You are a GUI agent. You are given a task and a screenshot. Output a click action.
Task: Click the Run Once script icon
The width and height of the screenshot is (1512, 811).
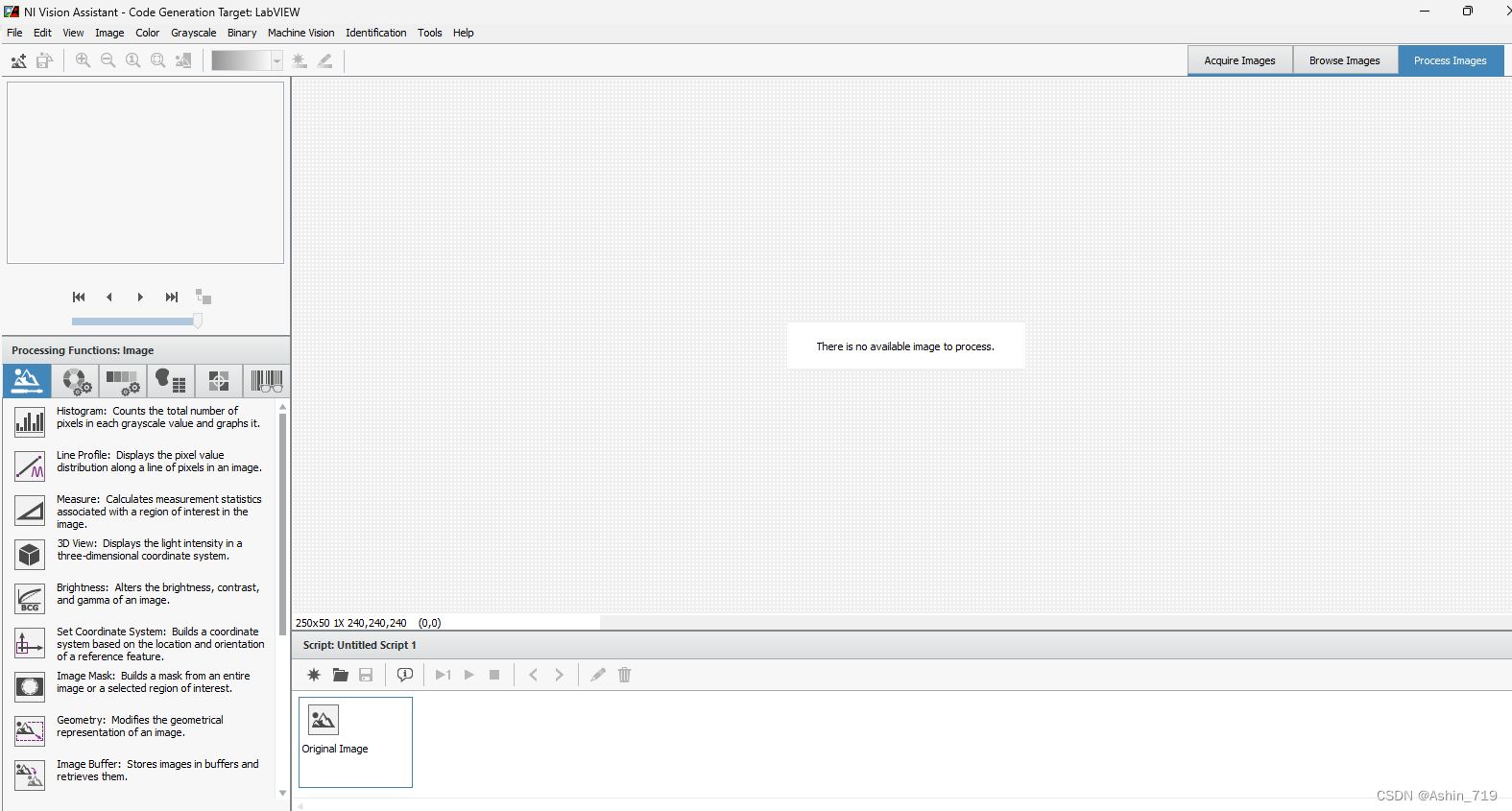tap(444, 675)
